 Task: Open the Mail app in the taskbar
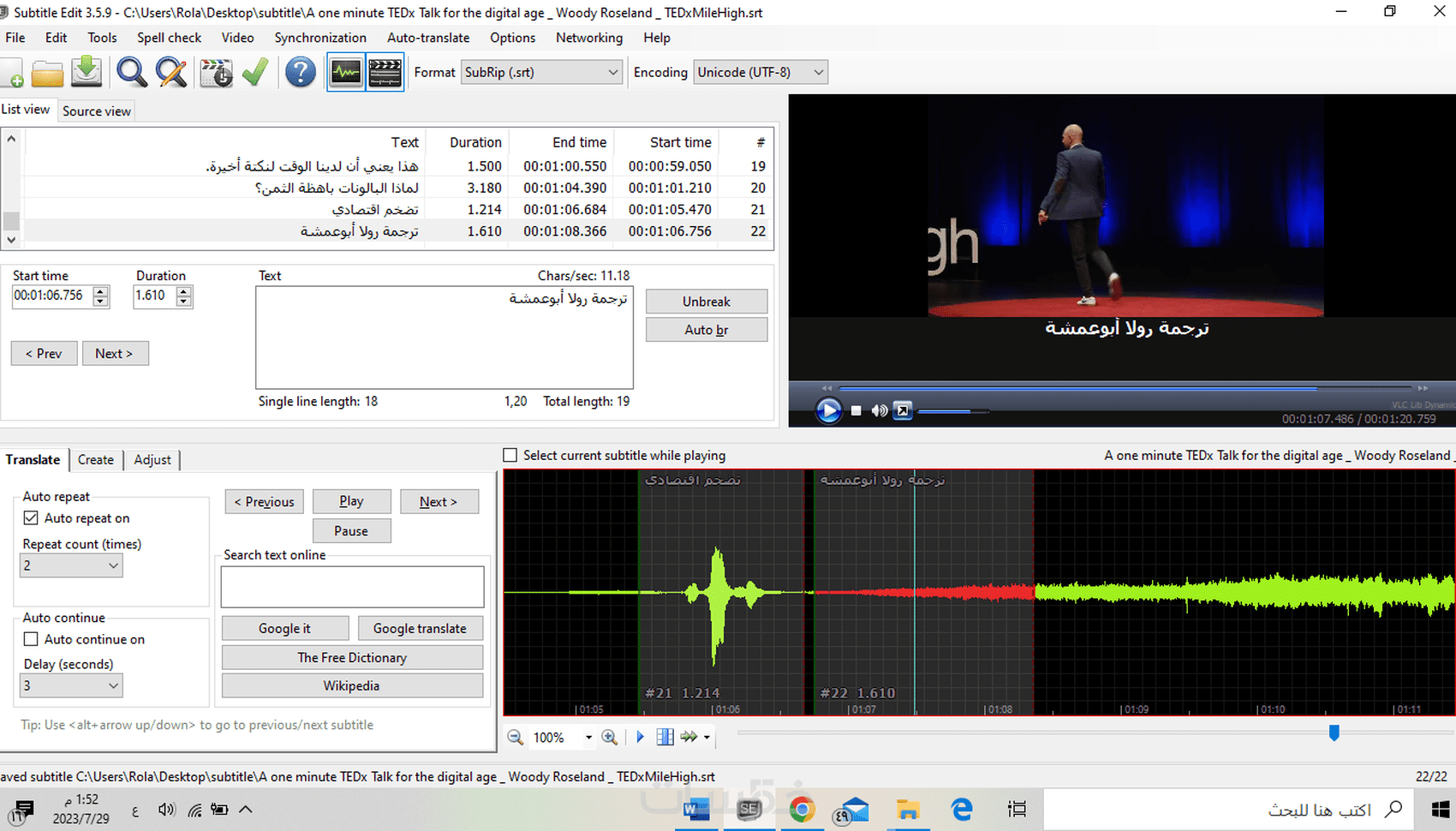(x=853, y=810)
